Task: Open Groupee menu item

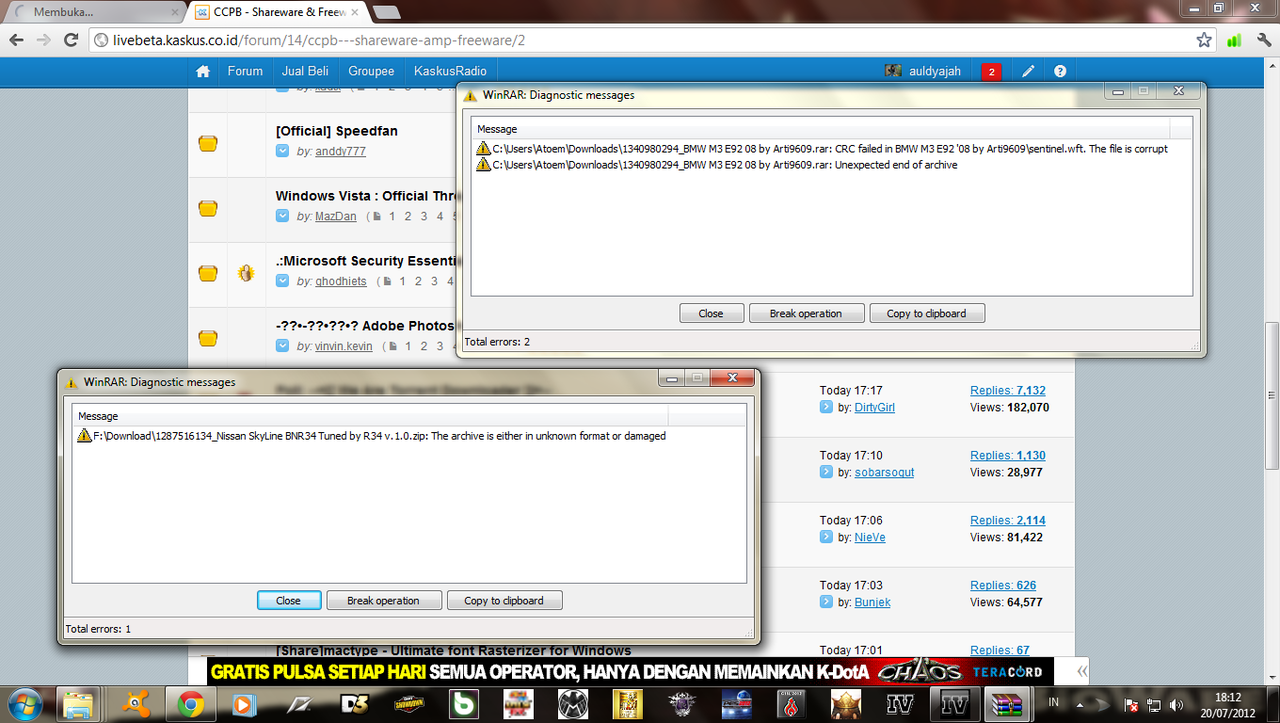Action: point(371,71)
